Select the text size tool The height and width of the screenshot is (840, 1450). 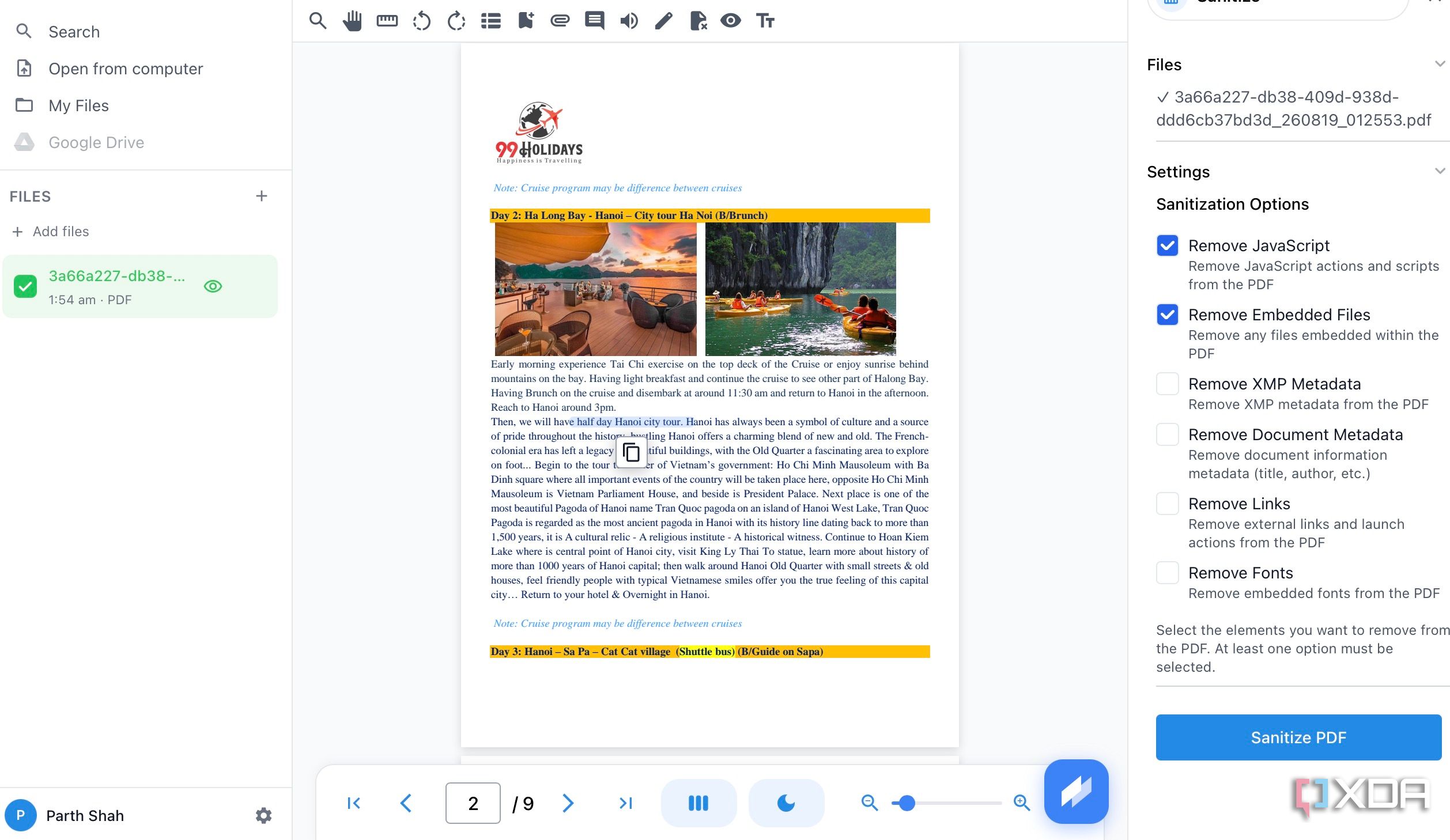[x=765, y=21]
